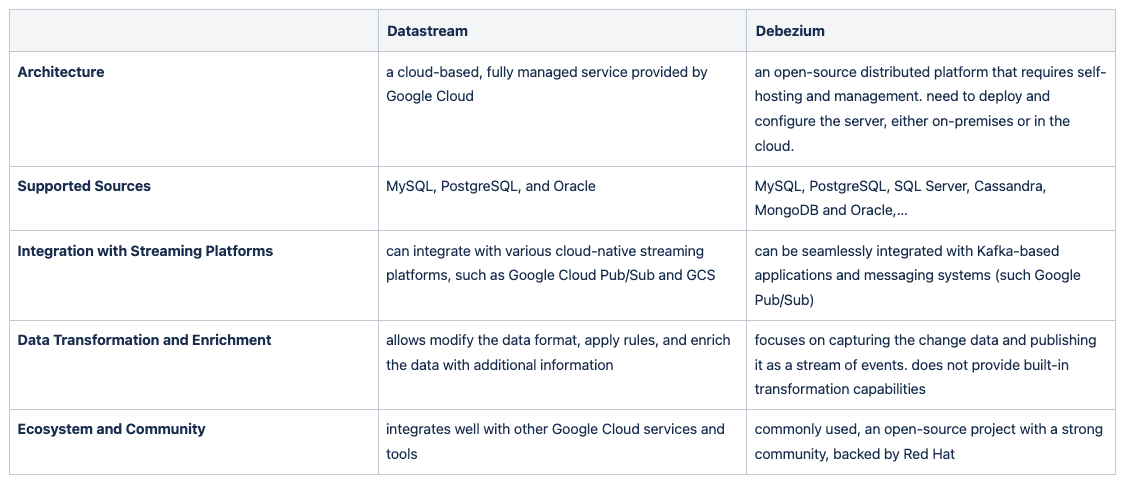This screenshot has height=483, width=1124.
Task: Click cell about modifying the data format
Action: point(562,365)
